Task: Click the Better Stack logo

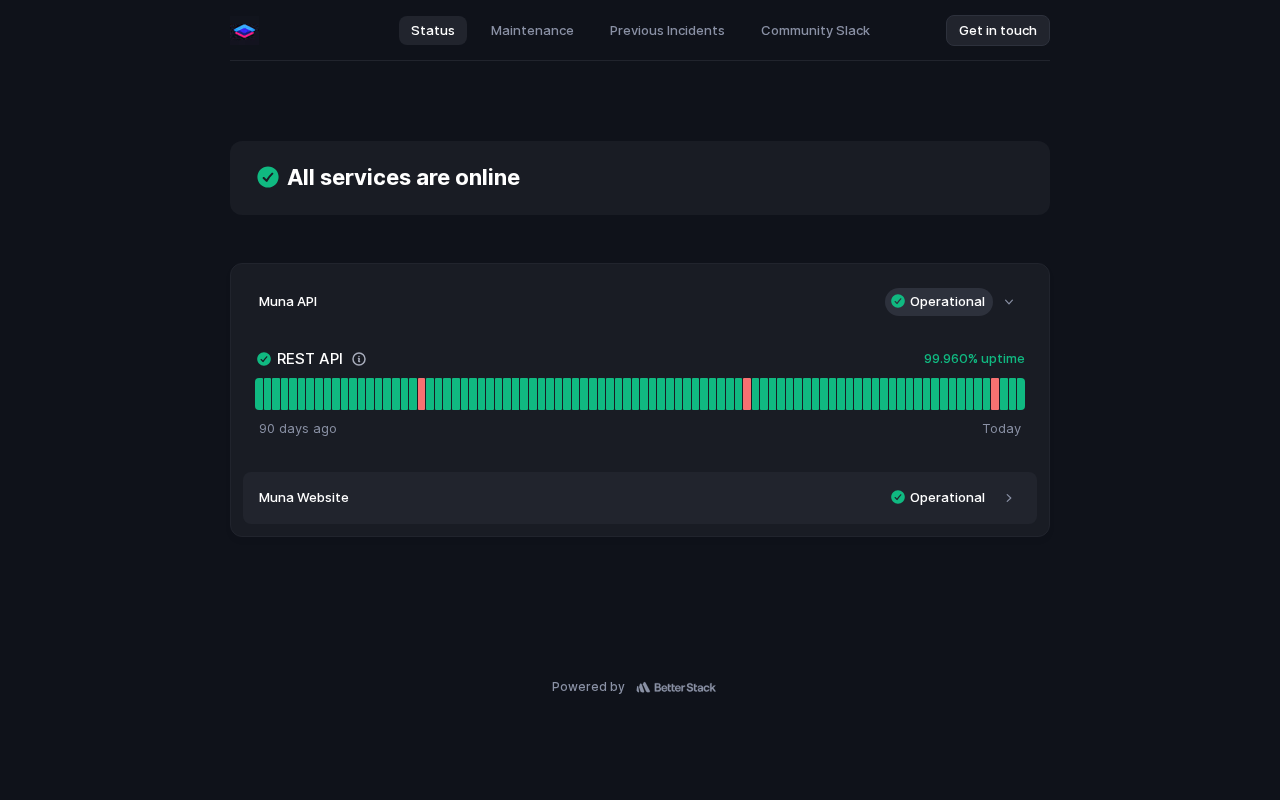Action: tap(676, 687)
